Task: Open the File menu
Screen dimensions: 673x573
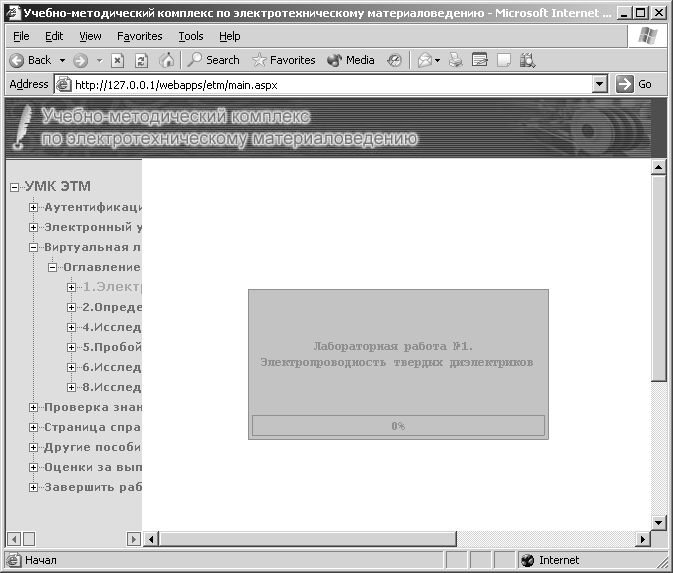Action: click(x=21, y=36)
